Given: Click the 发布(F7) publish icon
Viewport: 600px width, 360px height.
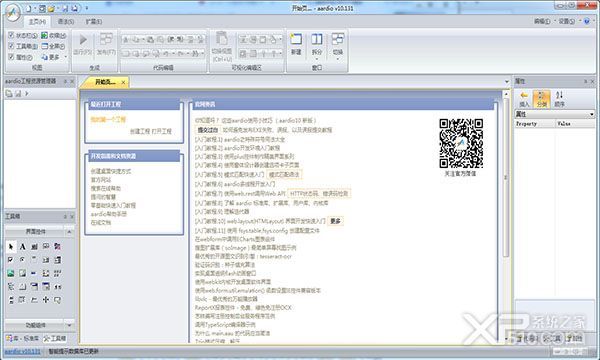Looking at the screenshot, I should (106, 39).
